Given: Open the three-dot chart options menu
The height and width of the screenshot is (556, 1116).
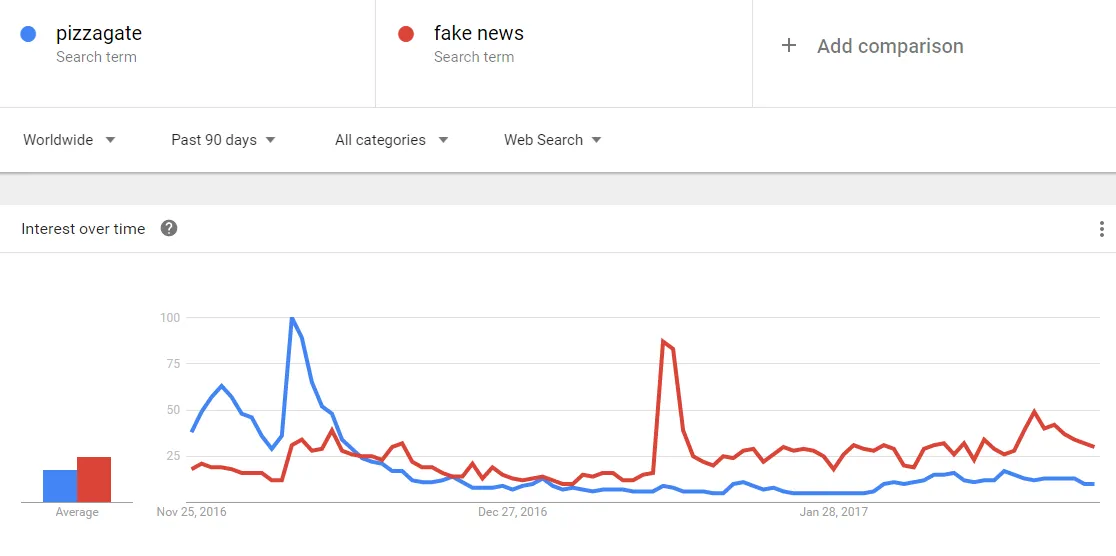Looking at the screenshot, I should point(1101,229).
